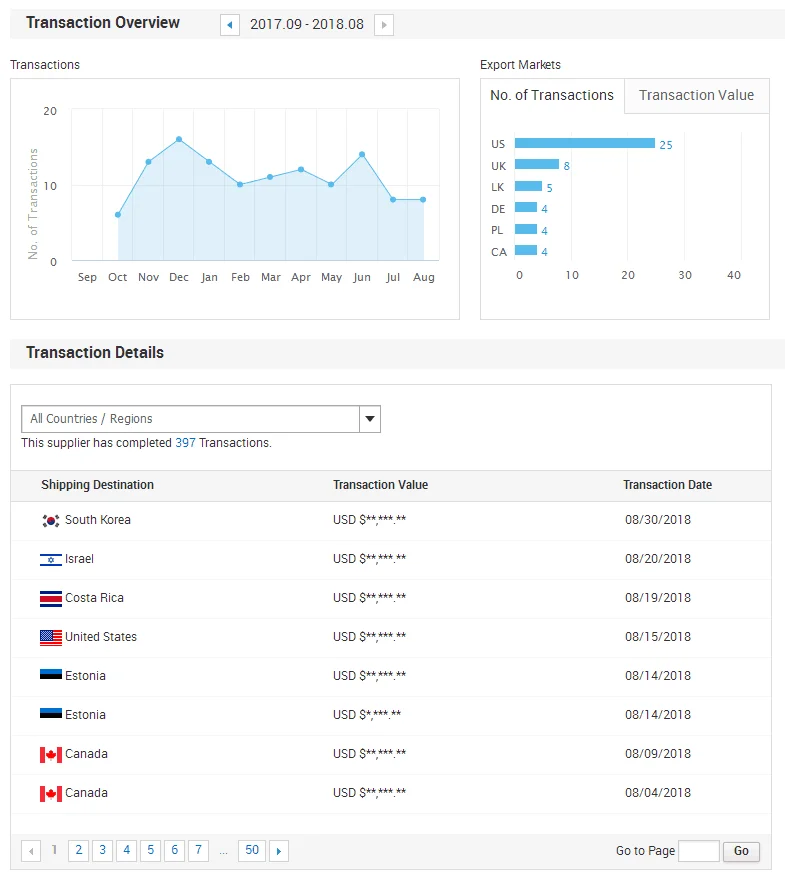
Task: Click the 397 transactions link
Action: click(x=185, y=443)
